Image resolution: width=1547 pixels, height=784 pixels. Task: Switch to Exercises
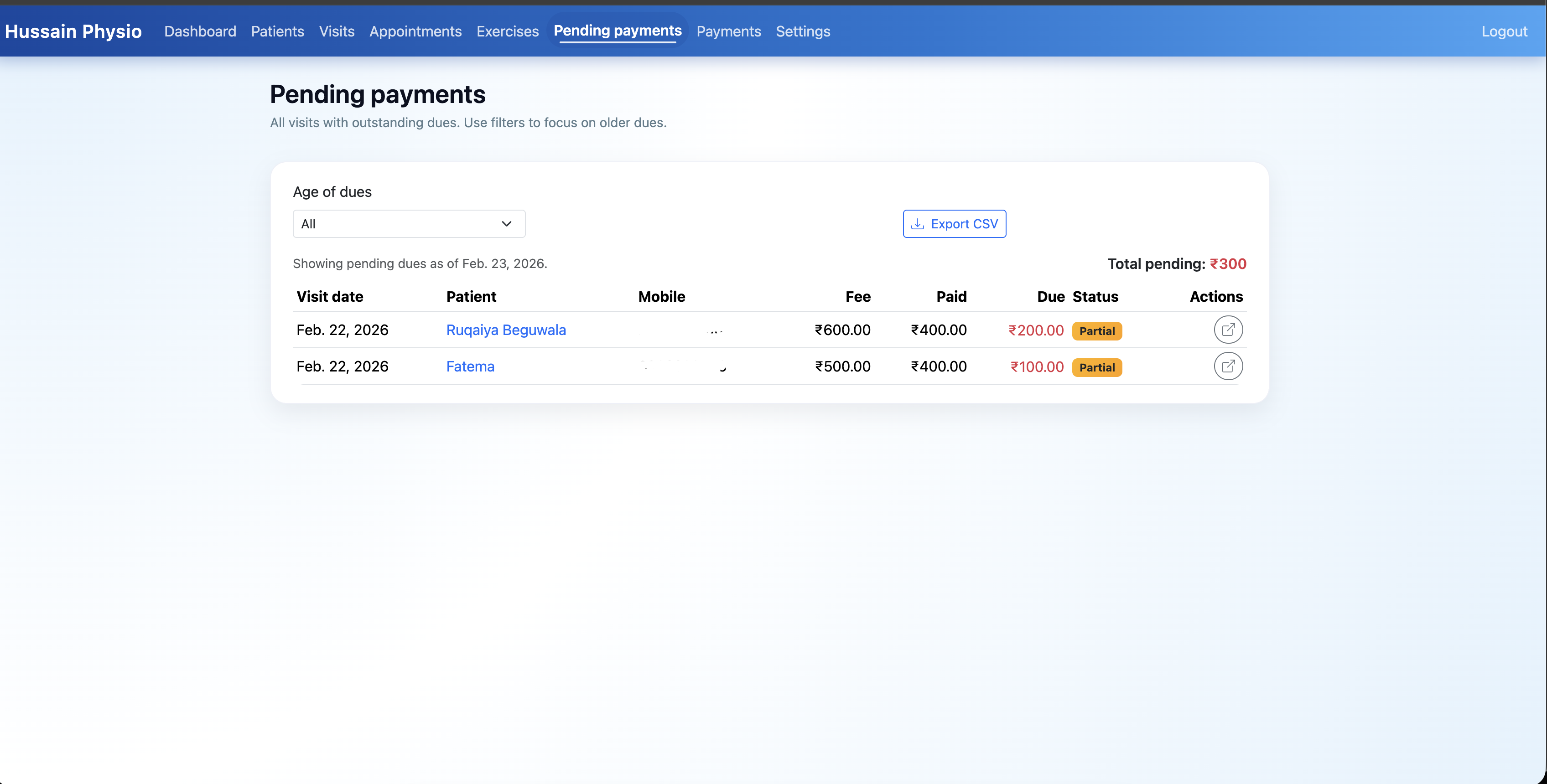point(508,31)
